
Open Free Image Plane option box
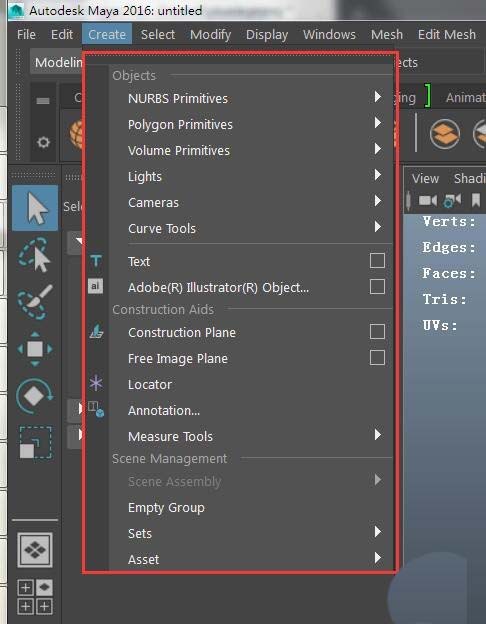(377, 357)
